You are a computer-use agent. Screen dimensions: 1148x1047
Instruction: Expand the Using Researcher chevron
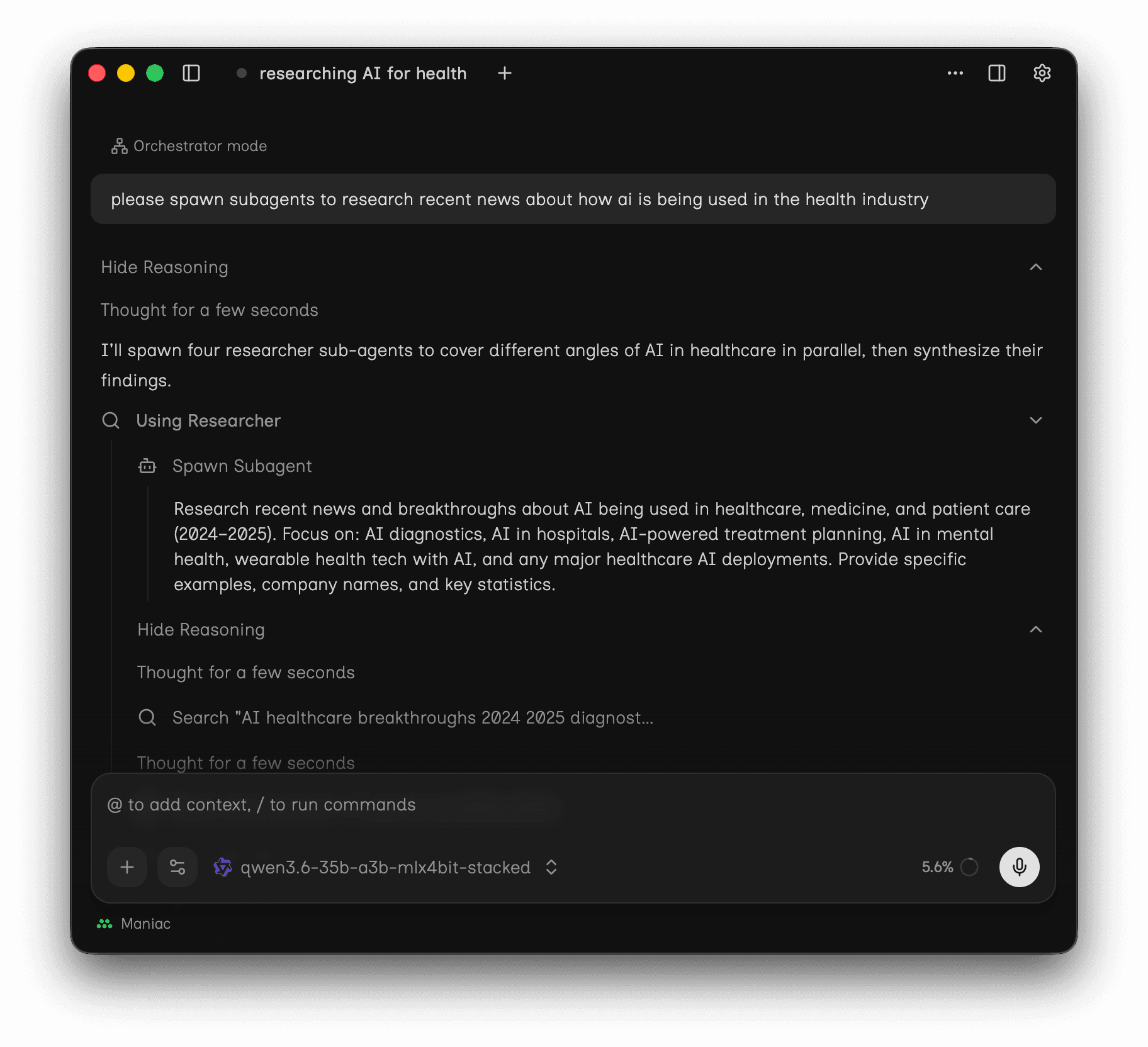(1035, 420)
